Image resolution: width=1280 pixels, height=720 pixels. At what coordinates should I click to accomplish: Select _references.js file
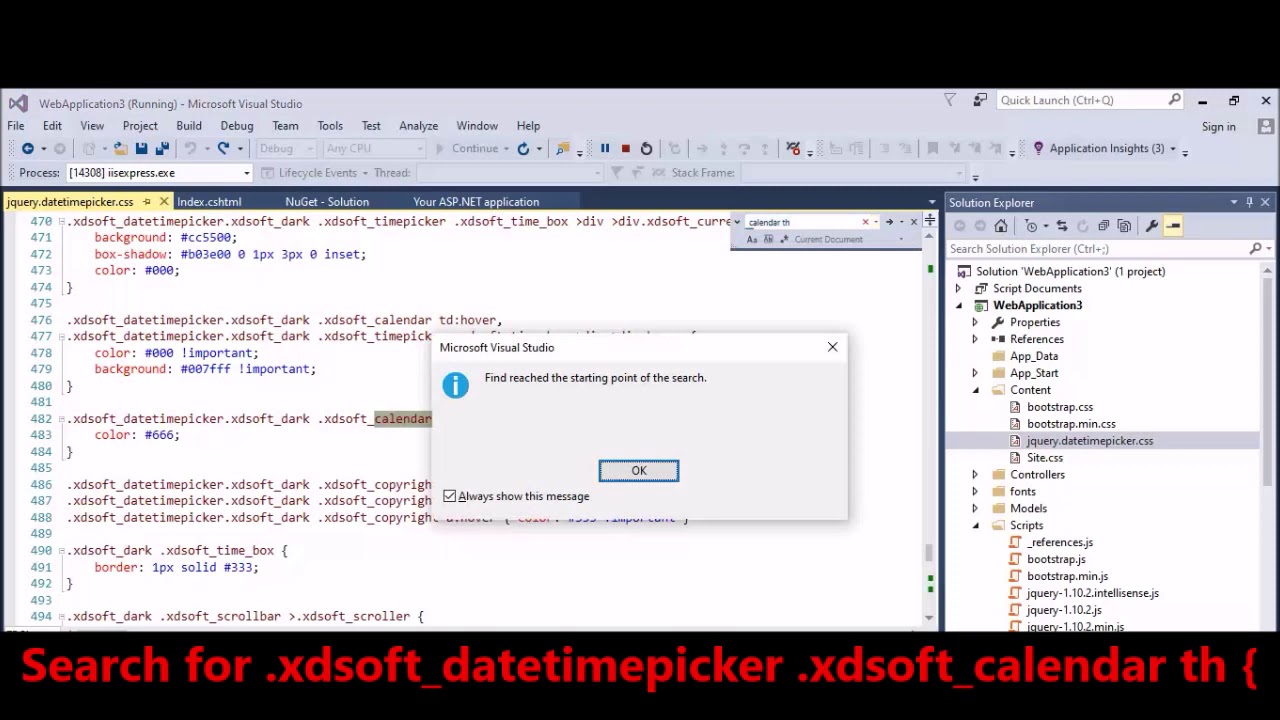[1060, 542]
